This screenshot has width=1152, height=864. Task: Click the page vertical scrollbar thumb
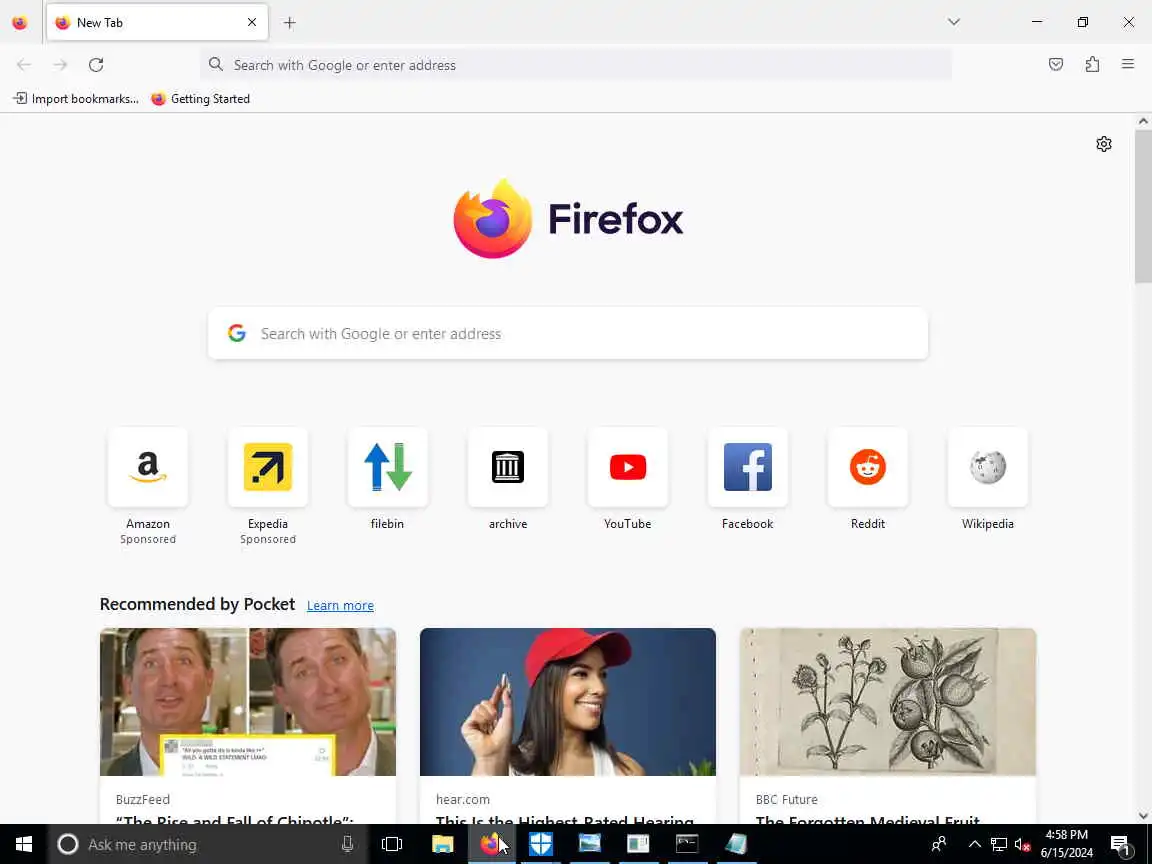point(1142,207)
